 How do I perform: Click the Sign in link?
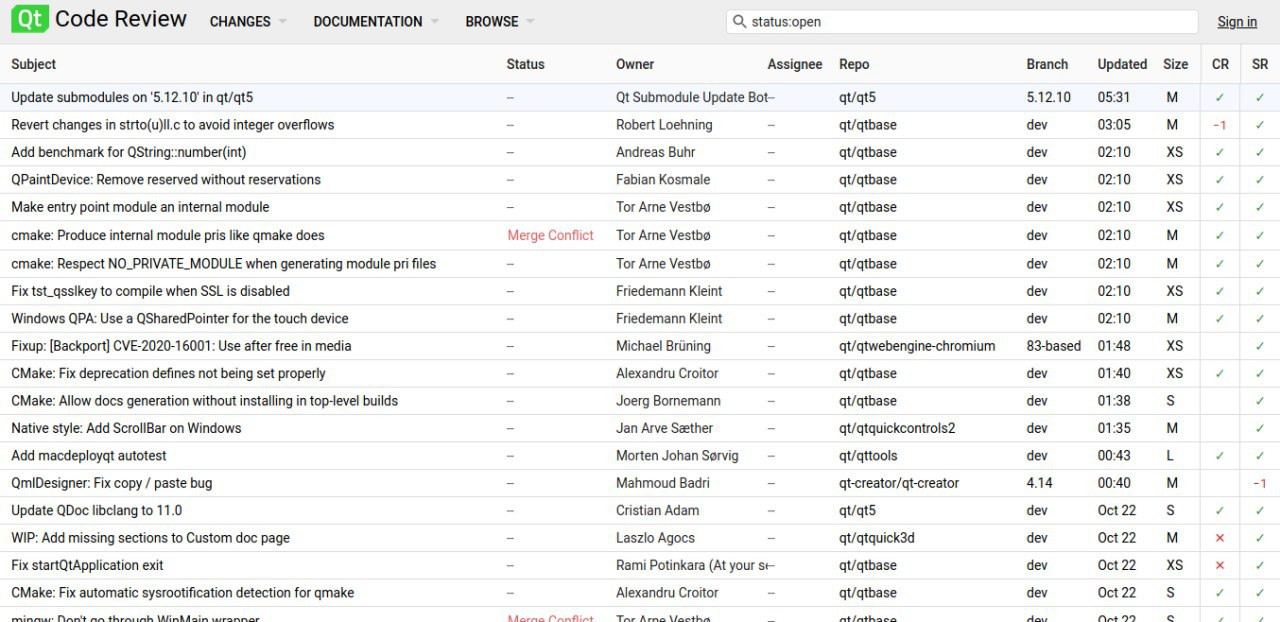[x=1237, y=22]
